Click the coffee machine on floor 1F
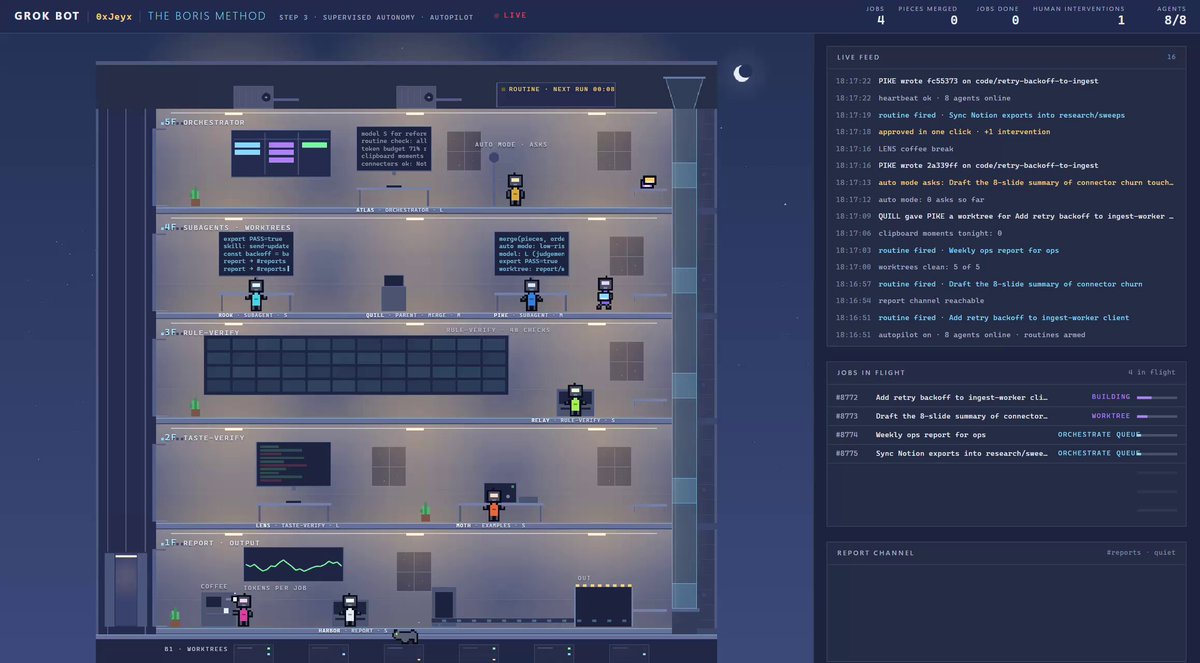This screenshot has width=1200, height=663. (x=215, y=608)
